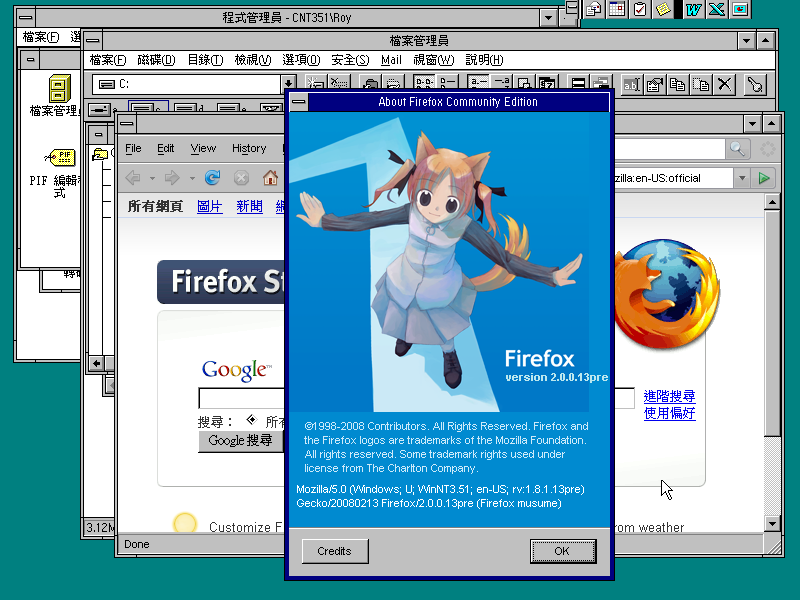Open the Firefox History menu

pyautogui.click(x=249, y=148)
